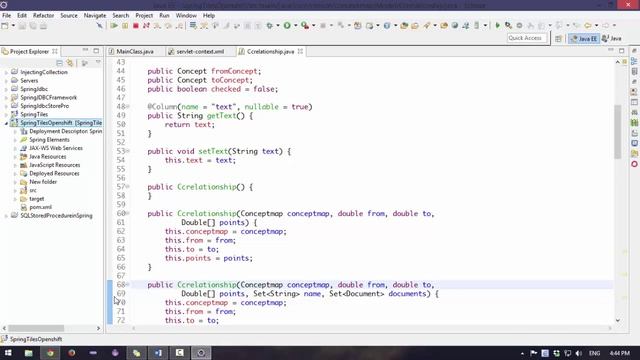The image size is (640, 360).
Task: Maximize the editor area
Action: click(621, 51)
